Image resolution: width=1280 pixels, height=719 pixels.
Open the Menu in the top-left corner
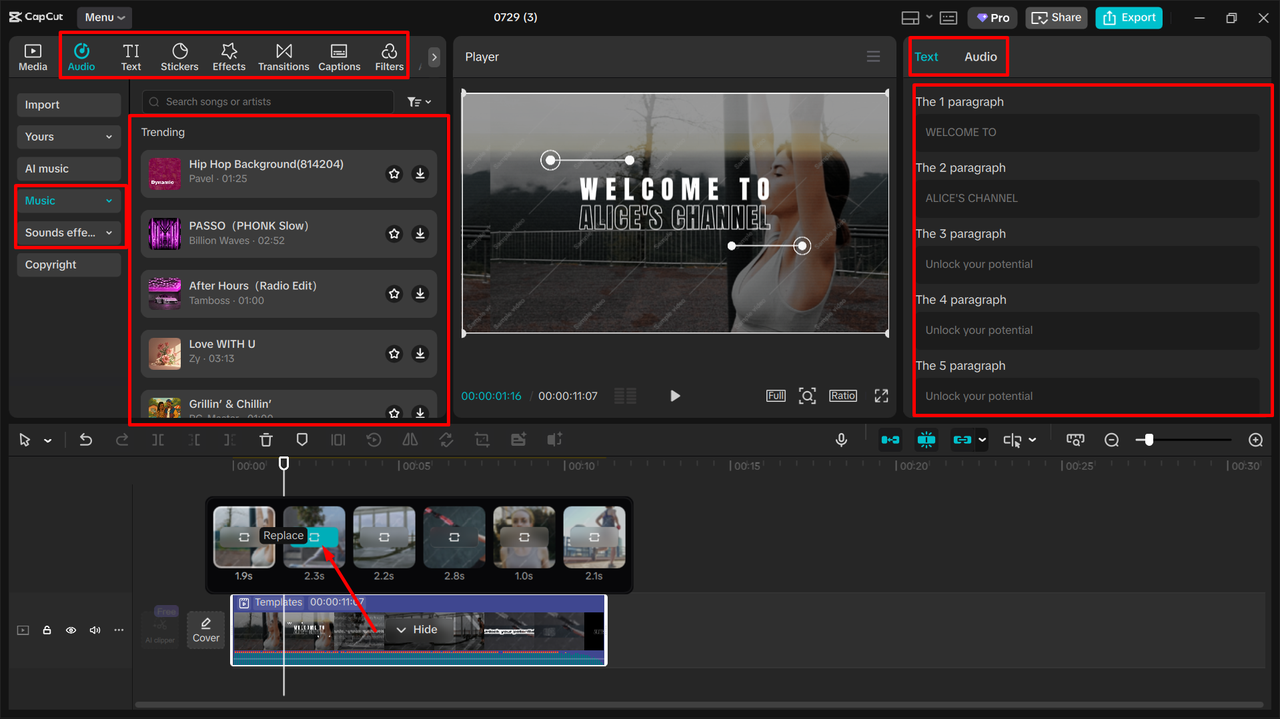103,17
